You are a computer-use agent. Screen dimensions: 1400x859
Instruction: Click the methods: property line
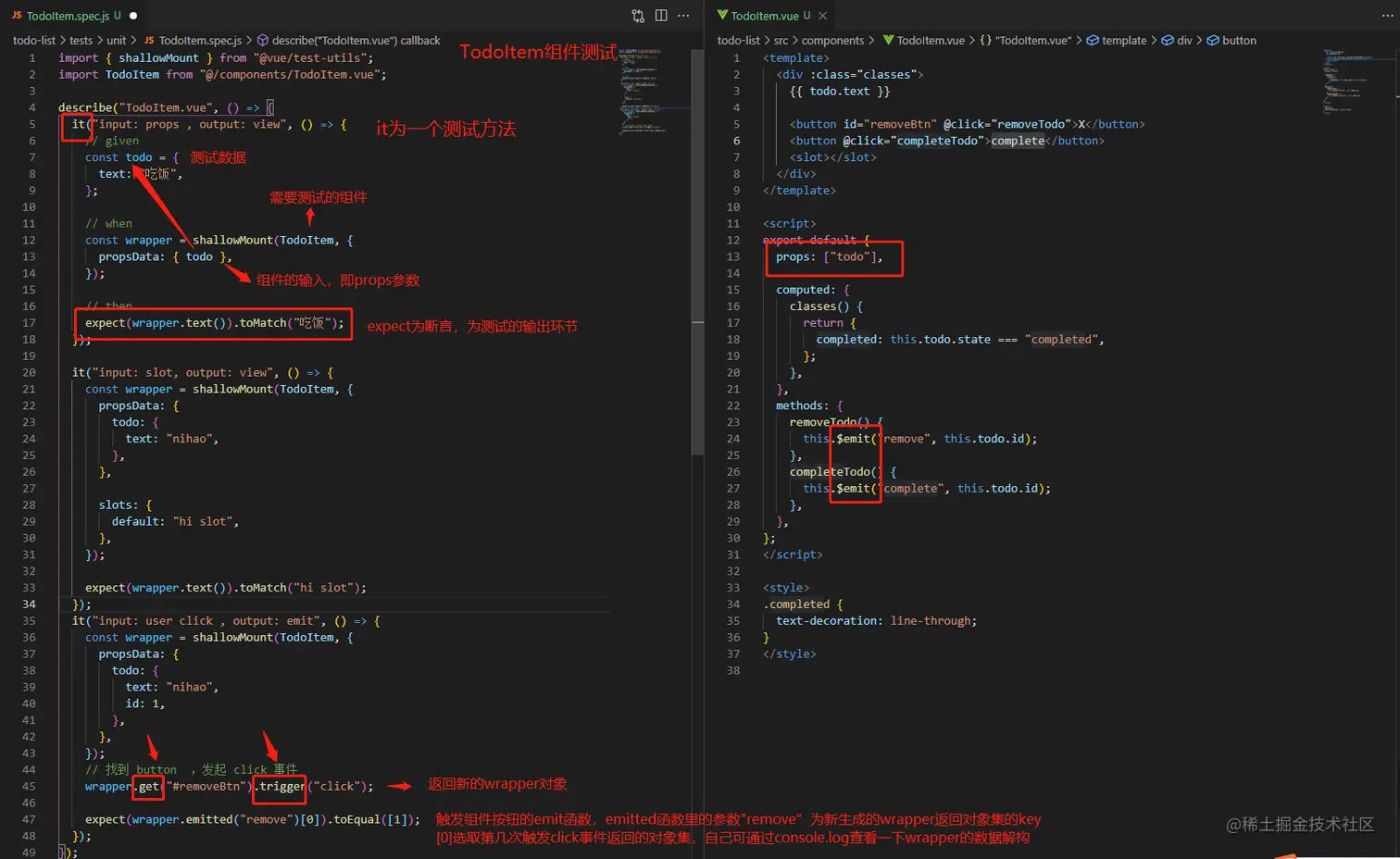point(809,406)
